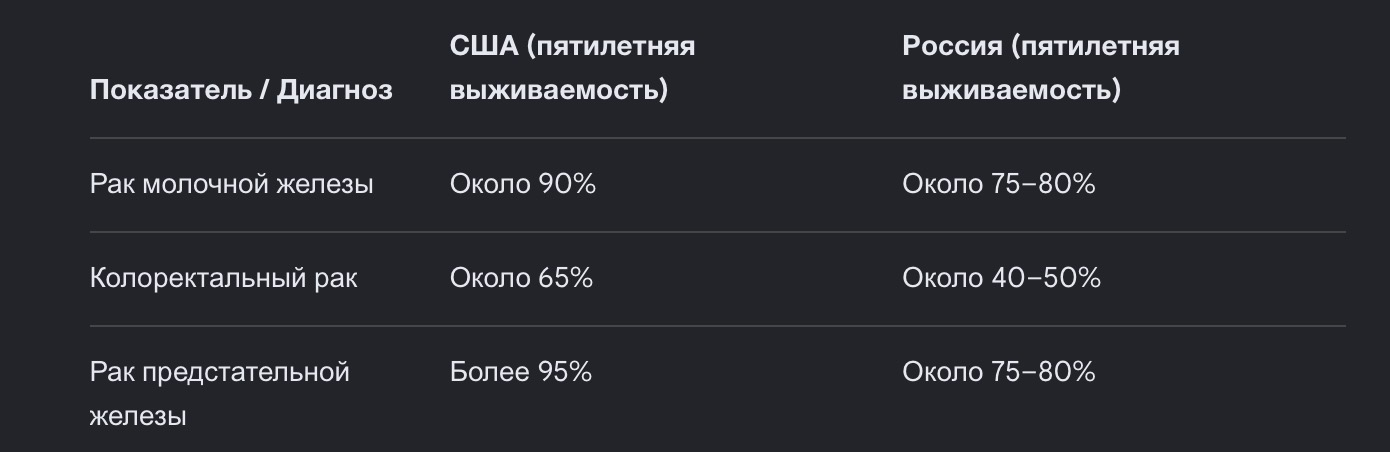
Task: Click the word 'Россия' in header
Action: point(952,46)
